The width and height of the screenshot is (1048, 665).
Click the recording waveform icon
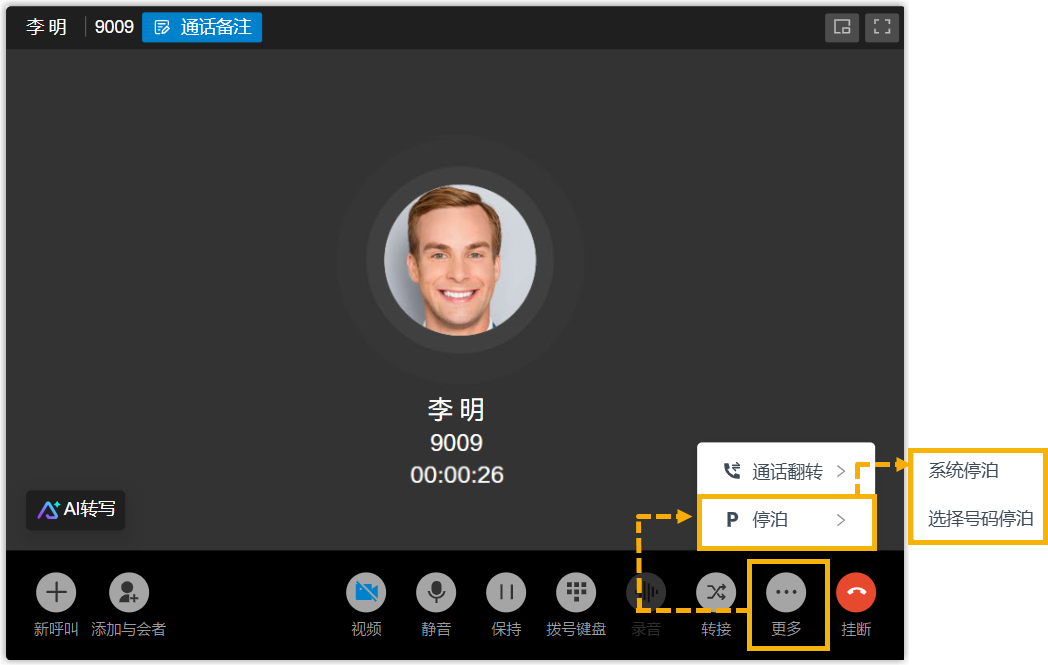(x=646, y=592)
